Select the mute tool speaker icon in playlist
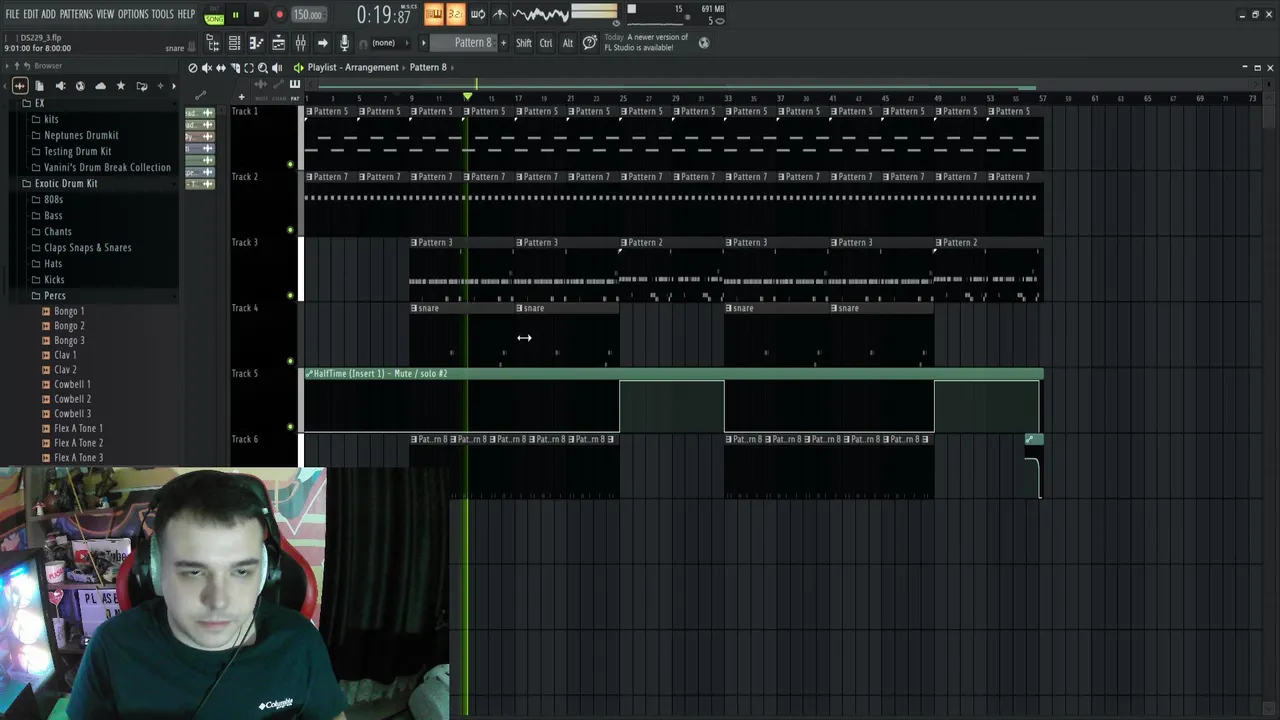1280x720 pixels. click(207, 68)
